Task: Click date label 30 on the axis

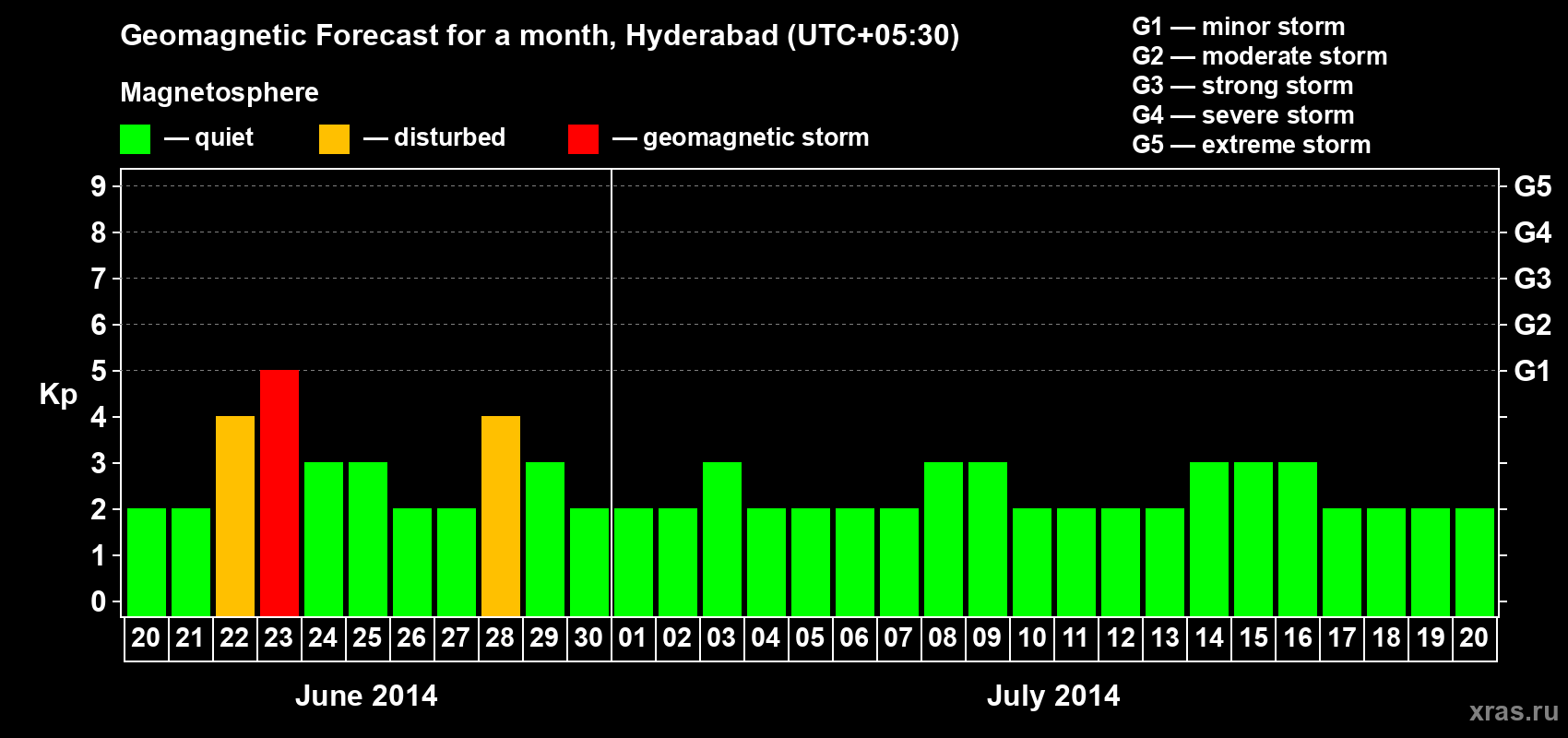Action: 588,638
